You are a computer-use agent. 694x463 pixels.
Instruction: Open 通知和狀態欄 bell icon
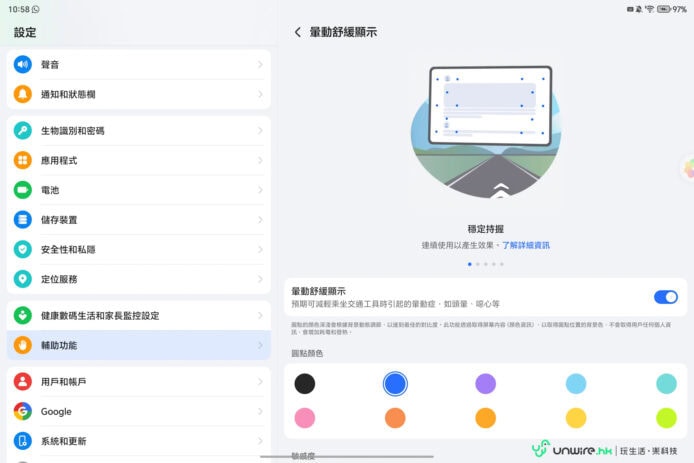click(x=23, y=94)
